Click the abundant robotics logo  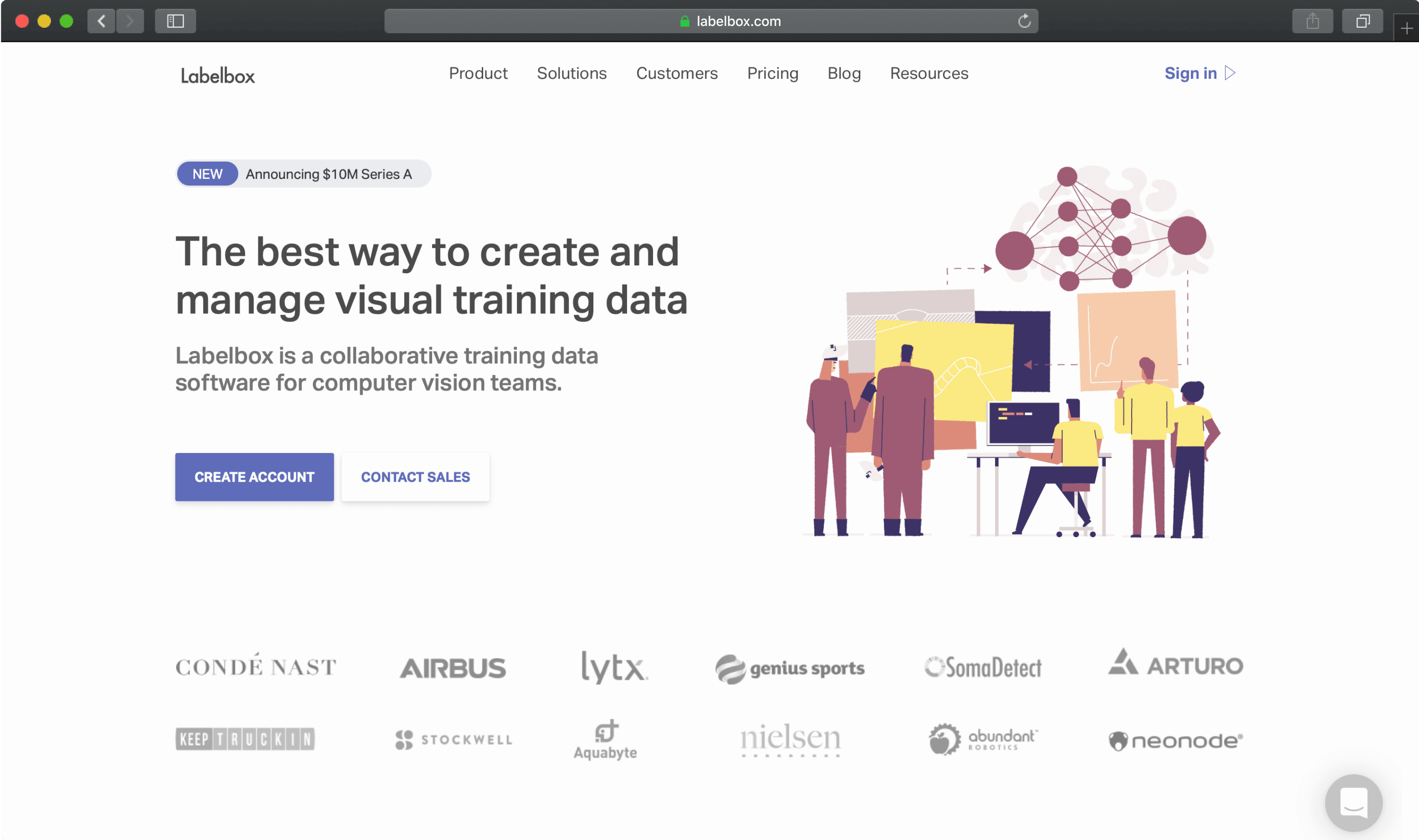pyautogui.click(x=983, y=738)
